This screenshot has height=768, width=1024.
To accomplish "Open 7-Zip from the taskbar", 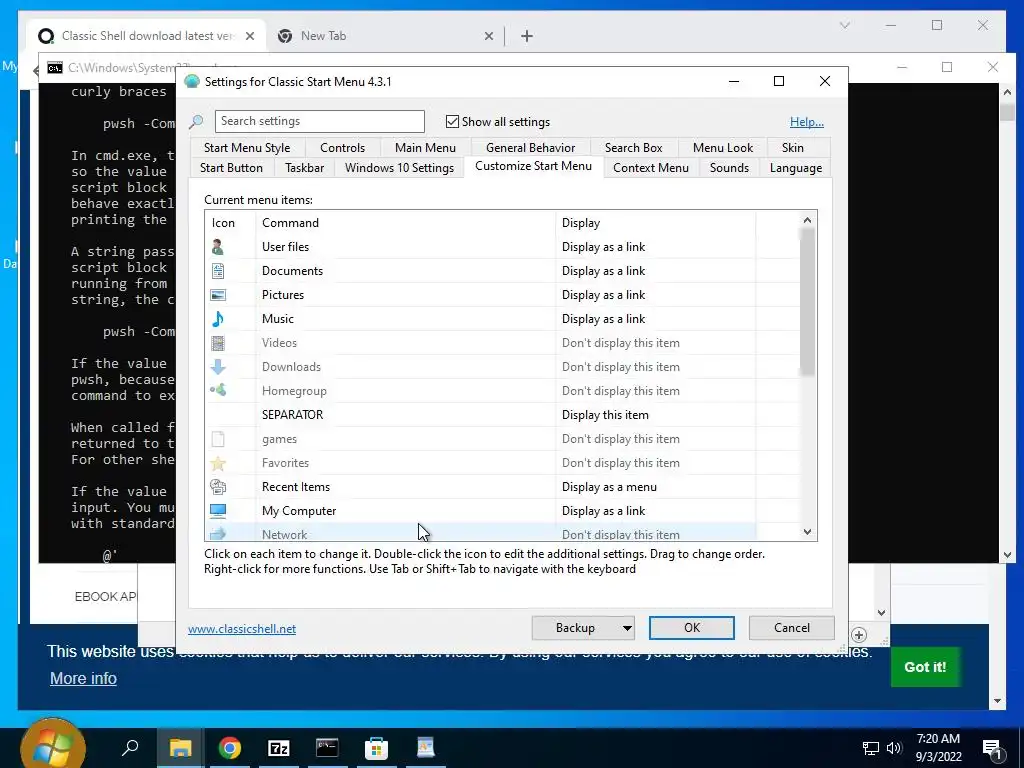I will point(278,747).
